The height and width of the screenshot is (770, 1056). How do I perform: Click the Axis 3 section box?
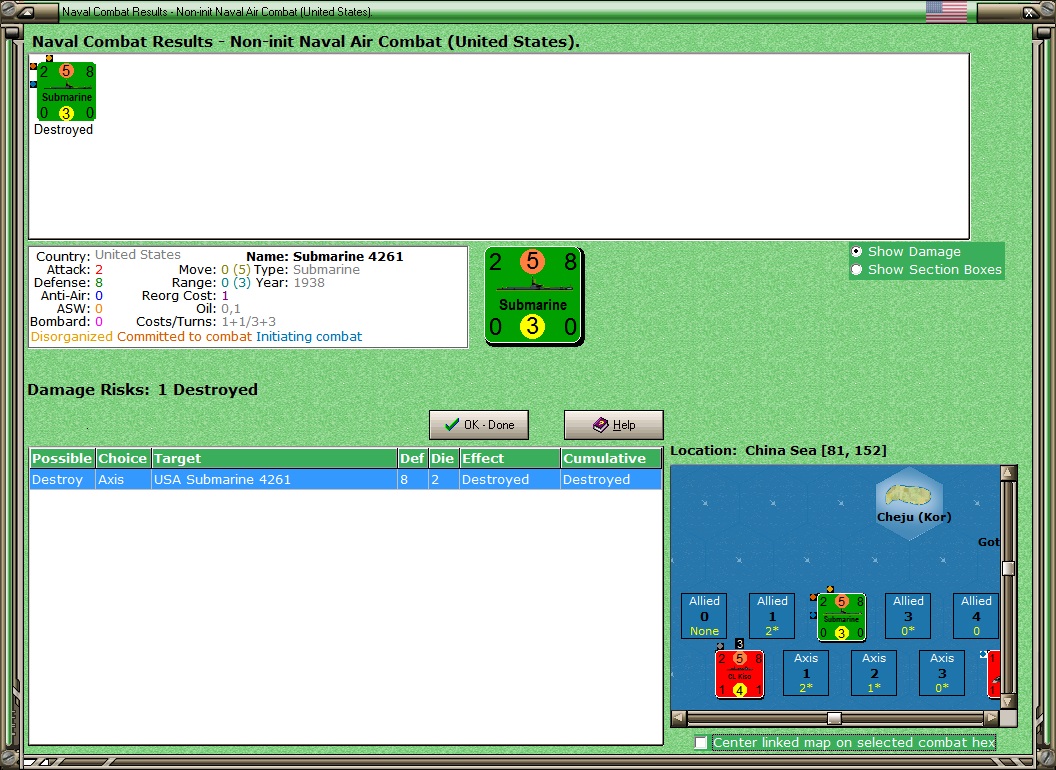point(942,673)
